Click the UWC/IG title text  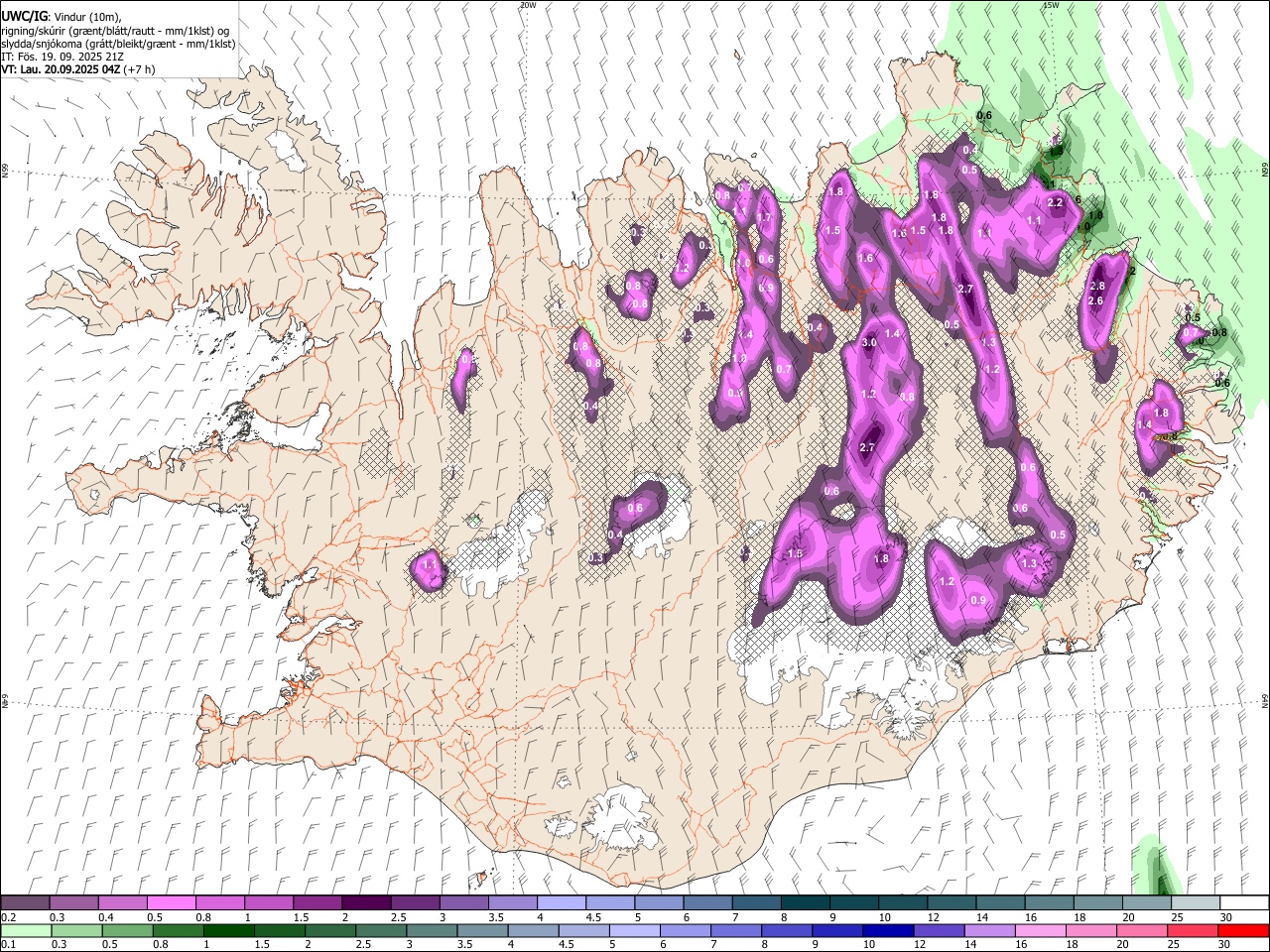coord(24,16)
